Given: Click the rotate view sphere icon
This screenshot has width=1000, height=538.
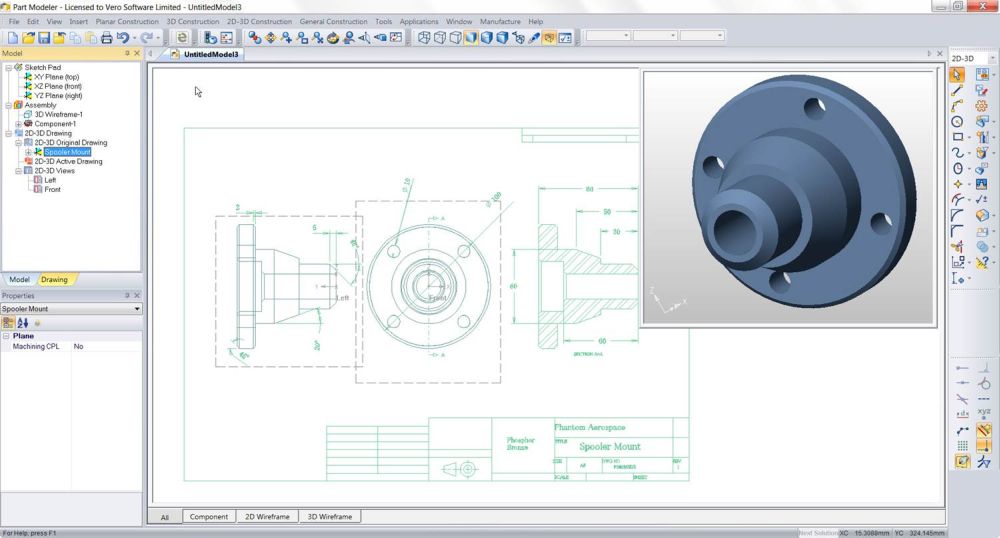Looking at the screenshot, I should [333, 38].
